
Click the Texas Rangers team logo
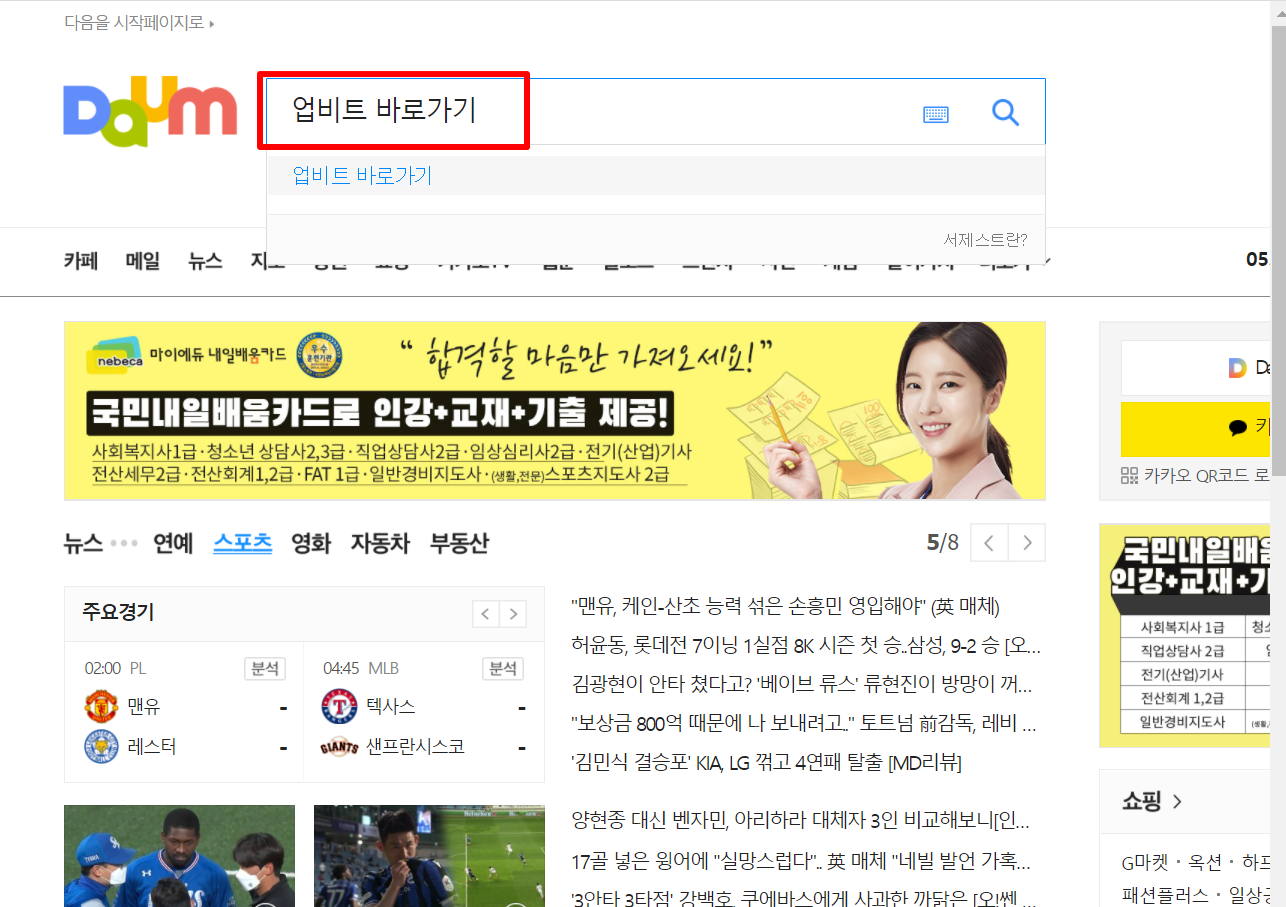click(339, 707)
